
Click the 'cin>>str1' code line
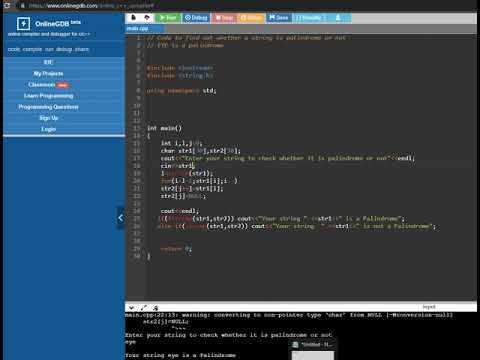point(177,166)
